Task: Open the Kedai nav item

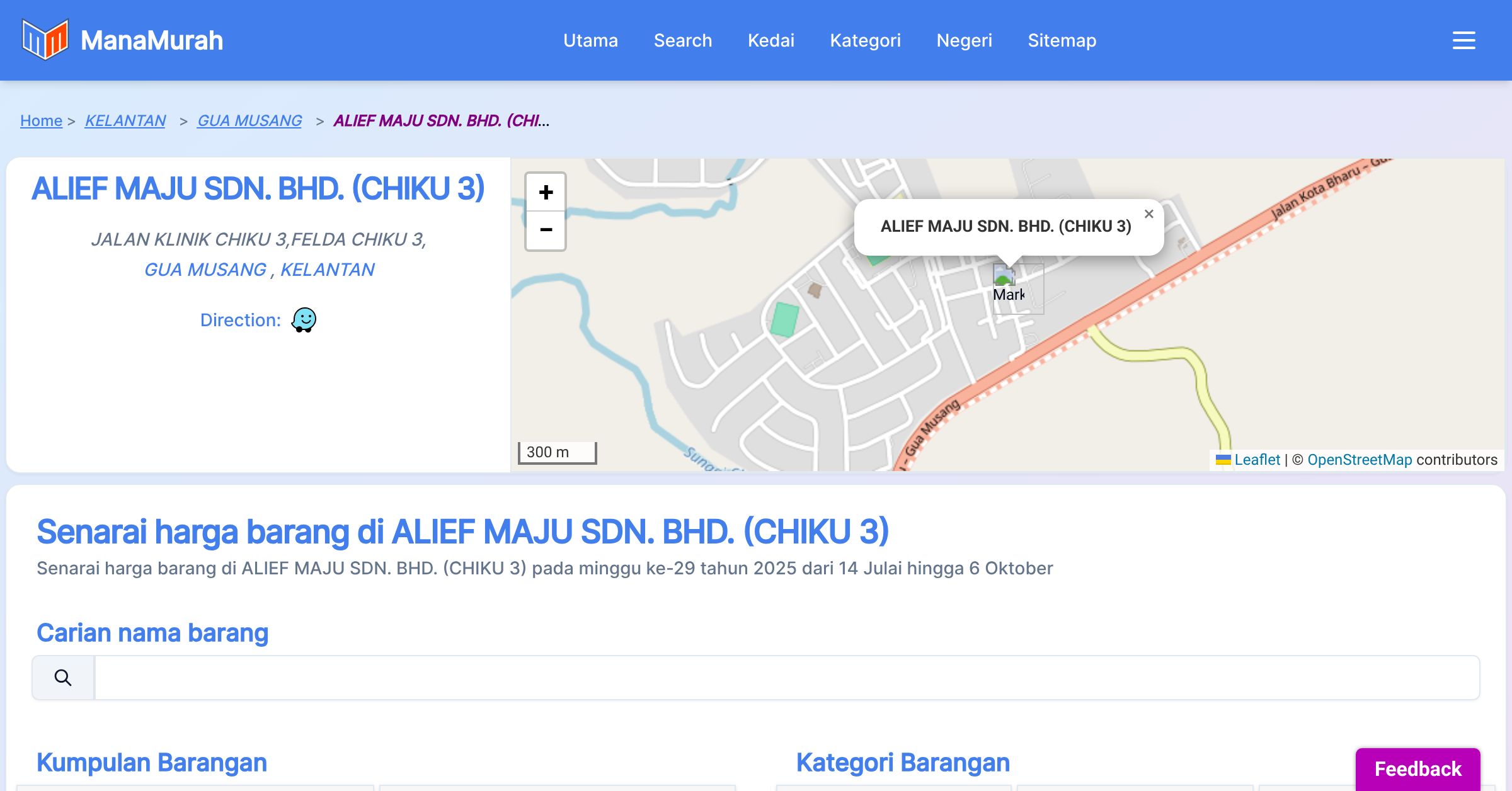Action: click(770, 40)
